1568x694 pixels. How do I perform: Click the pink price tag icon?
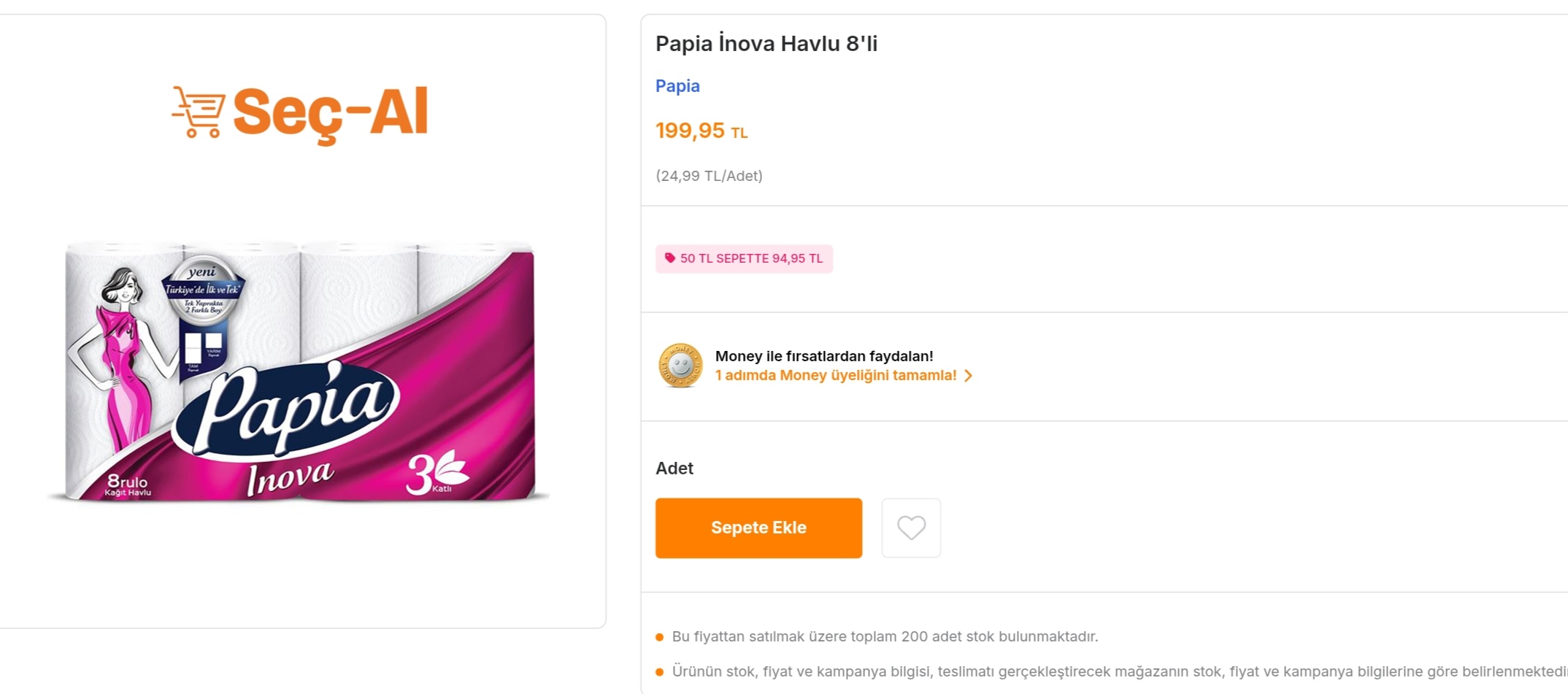(x=669, y=258)
